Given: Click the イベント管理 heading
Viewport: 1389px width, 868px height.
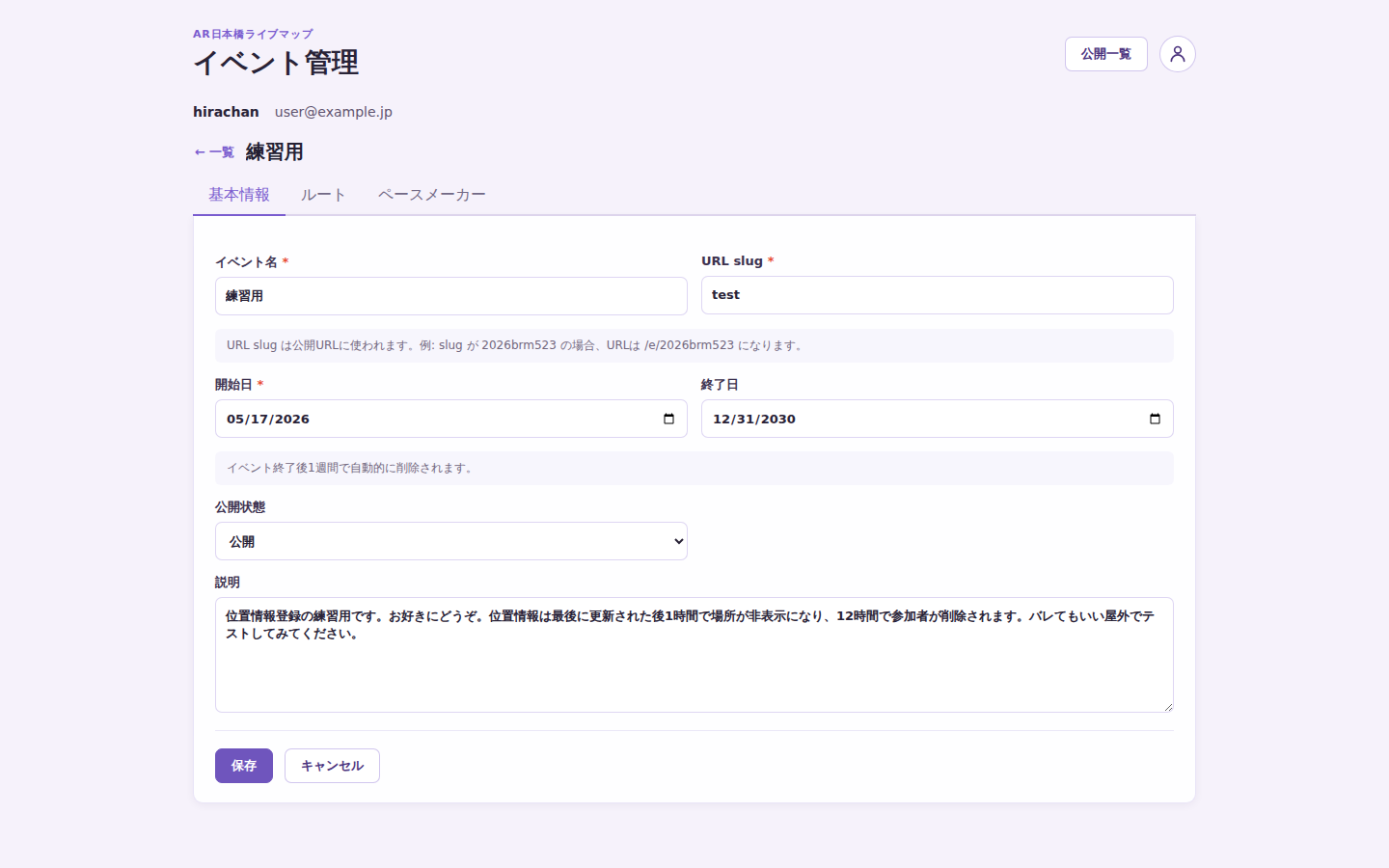Looking at the screenshot, I should pos(276,63).
